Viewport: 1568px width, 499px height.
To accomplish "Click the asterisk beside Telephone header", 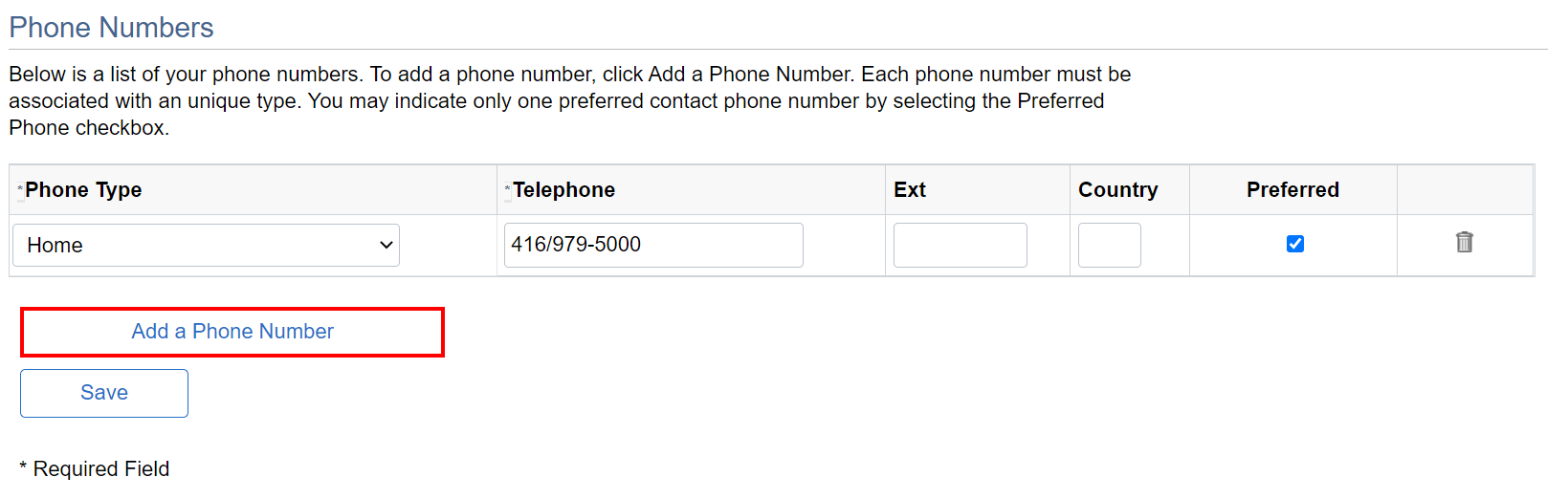I will [x=507, y=189].
